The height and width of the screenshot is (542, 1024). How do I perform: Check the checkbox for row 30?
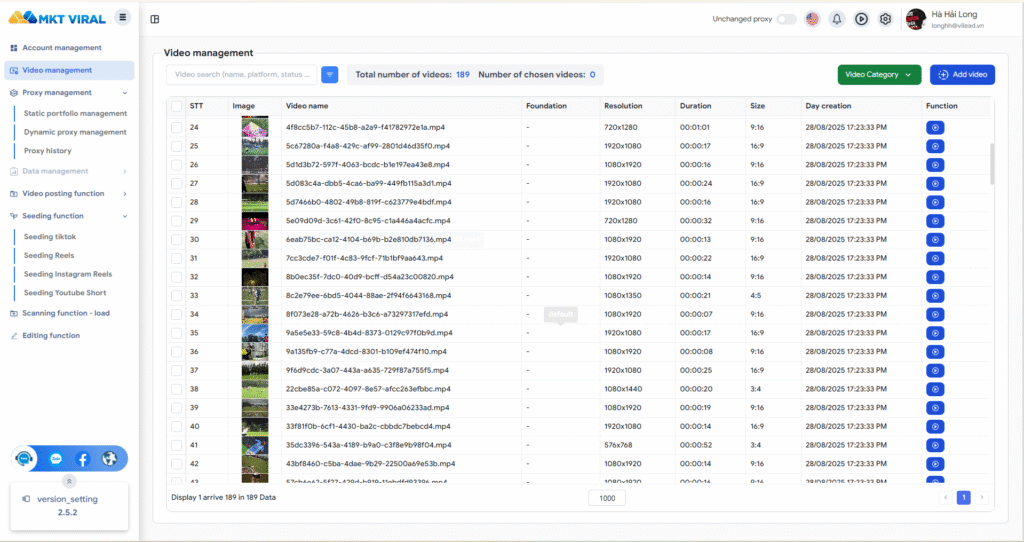click(176, 240)
